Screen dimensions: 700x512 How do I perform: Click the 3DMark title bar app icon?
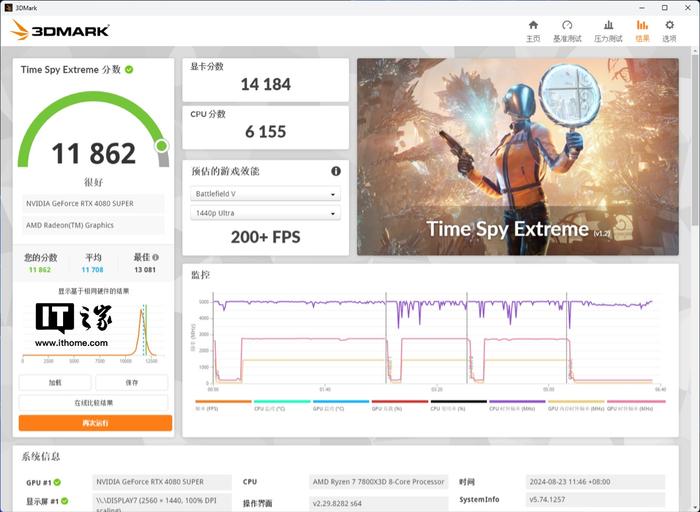click(8, 8)
